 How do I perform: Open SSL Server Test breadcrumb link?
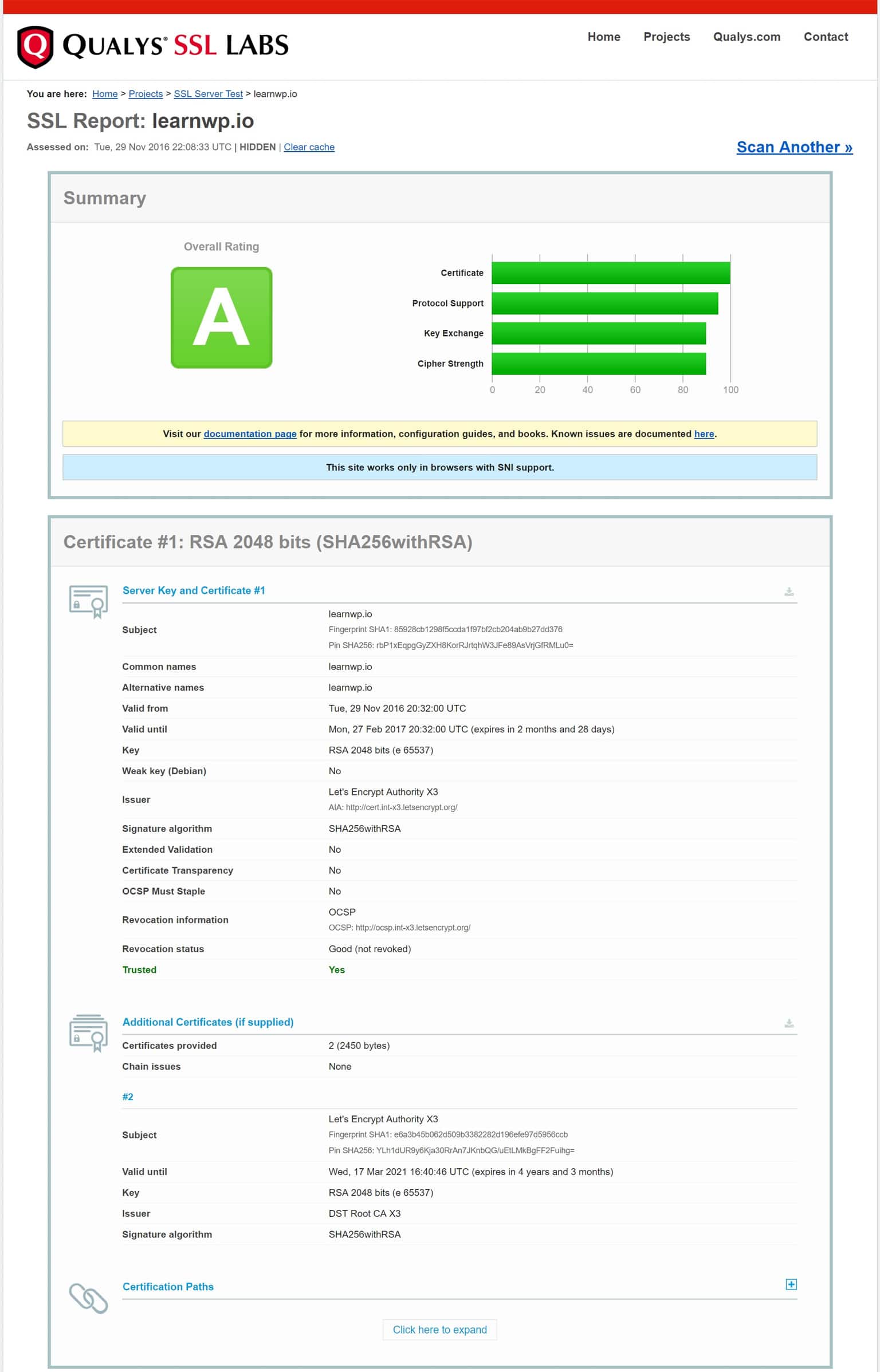(208, 94)
